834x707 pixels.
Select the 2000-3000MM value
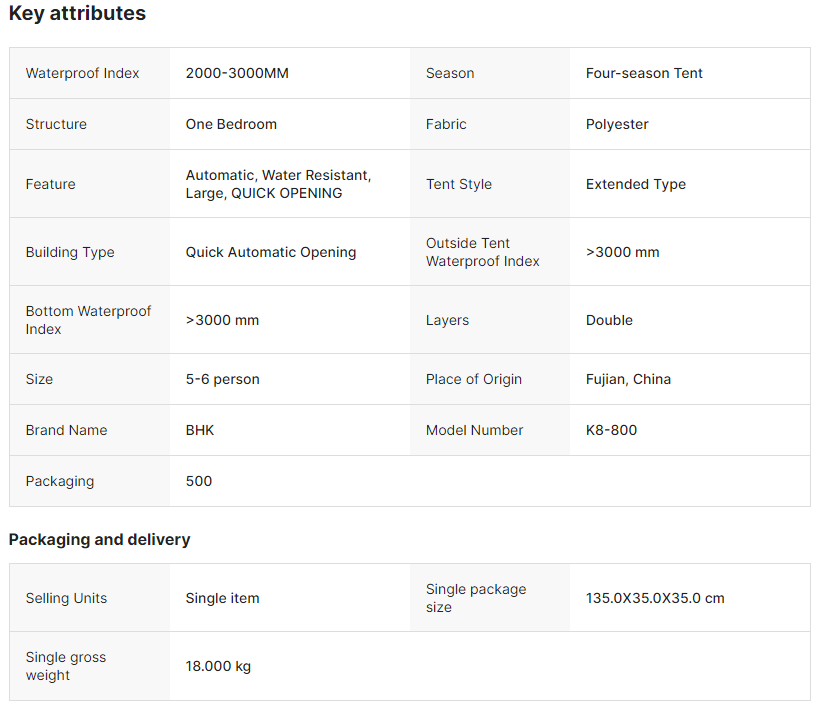pyautogui.click(x=237, y=73)
